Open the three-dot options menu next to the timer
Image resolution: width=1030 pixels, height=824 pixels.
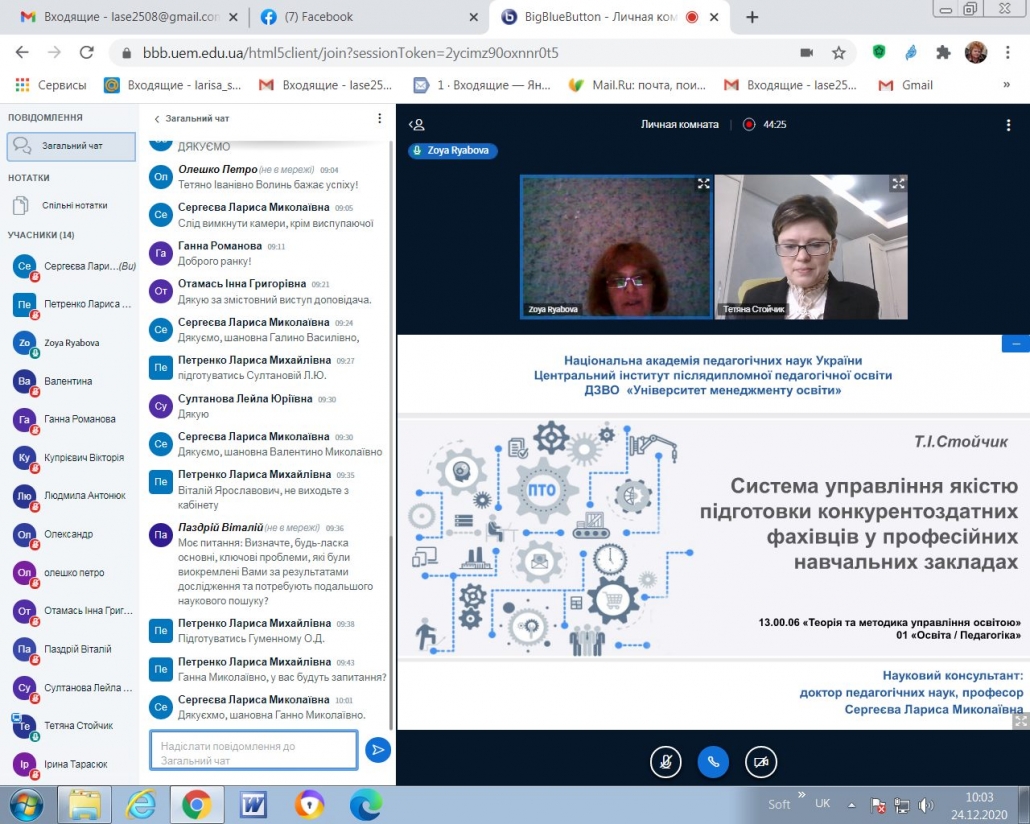(x=1008, y=125)
